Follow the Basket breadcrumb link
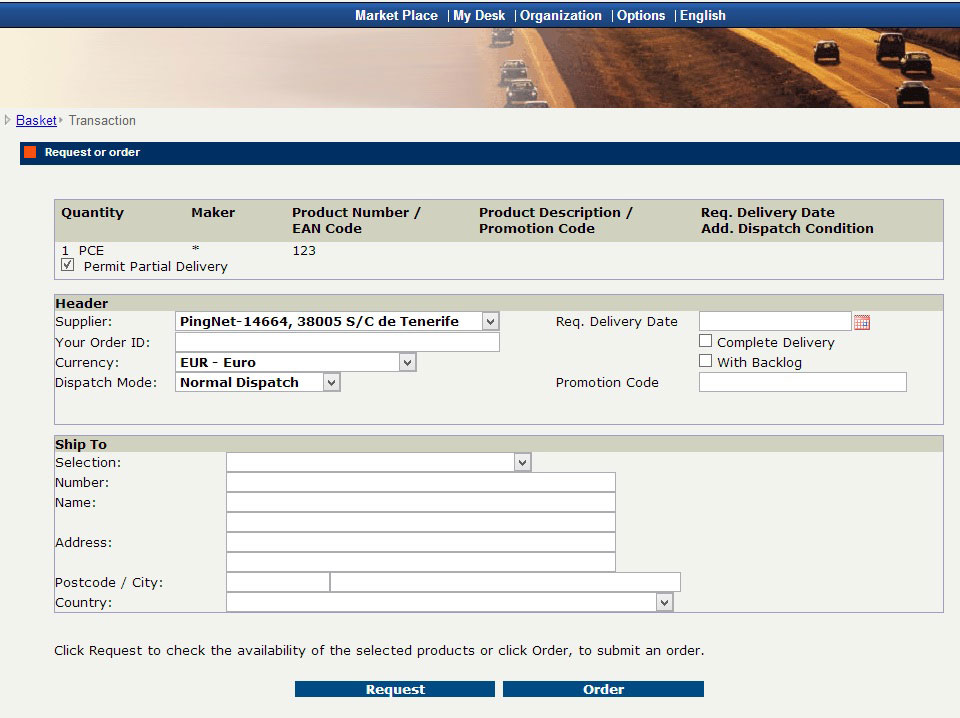The width and height of the screenshot is (960, 718). click(36, 121)
